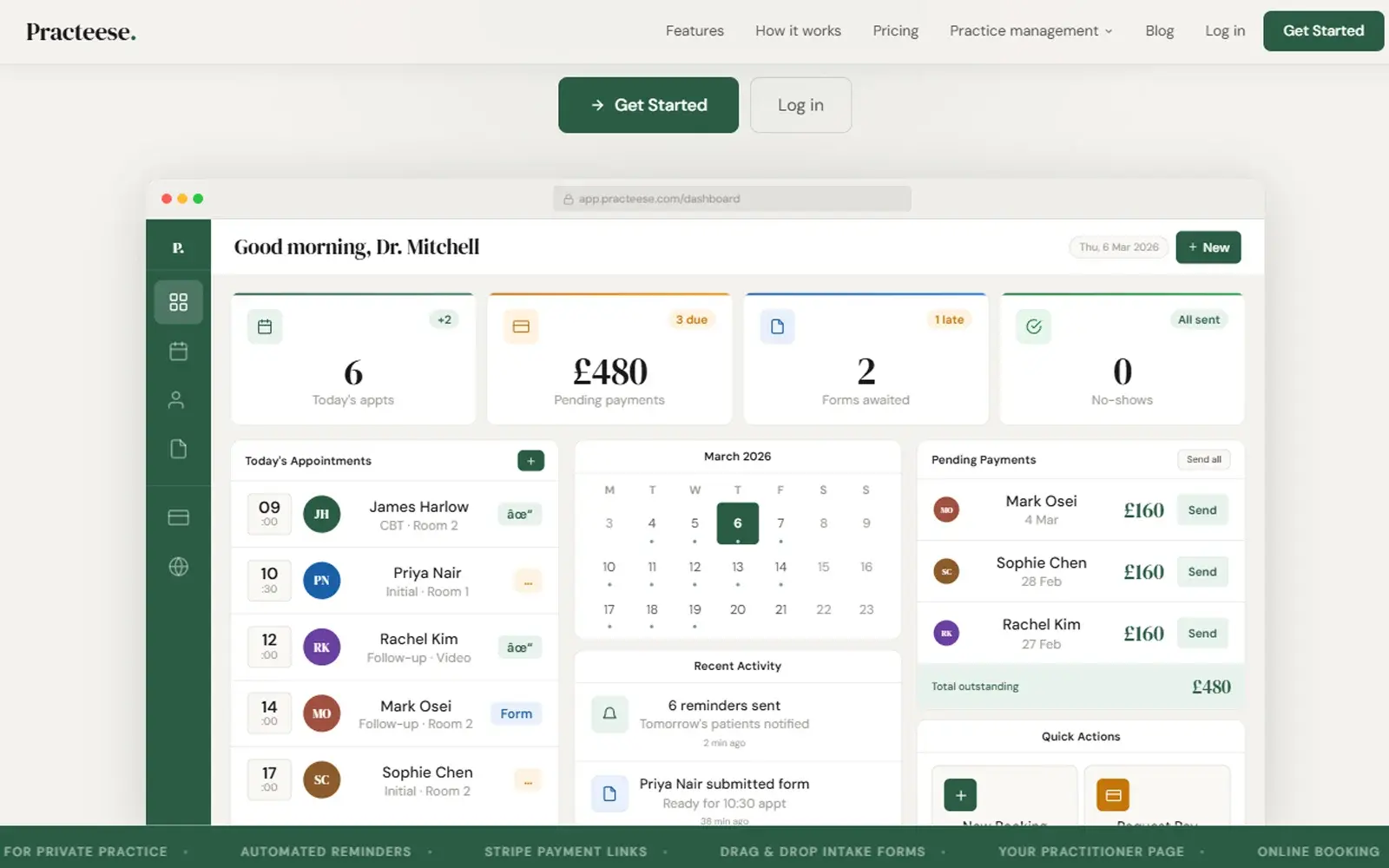This screenshot has height=868, width=1389.
Task: Open the calendar icon in the sidebar
Action: coord(178,351)
